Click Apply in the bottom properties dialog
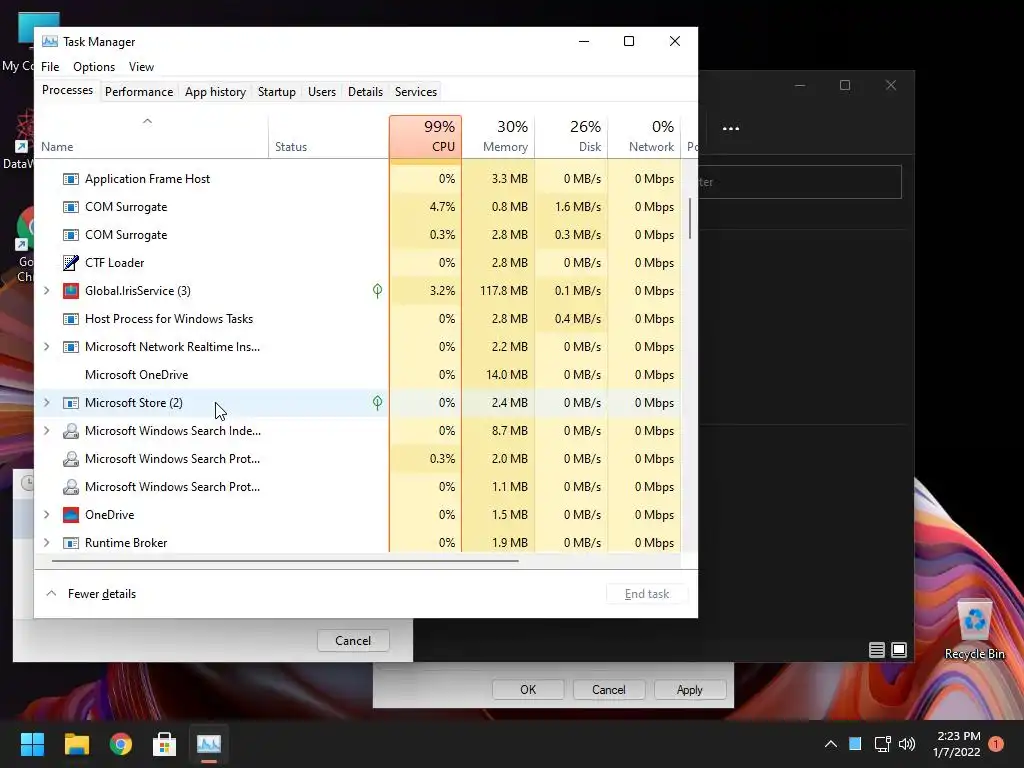This screenshot has height=768, width=1024. tap(690, 690)
